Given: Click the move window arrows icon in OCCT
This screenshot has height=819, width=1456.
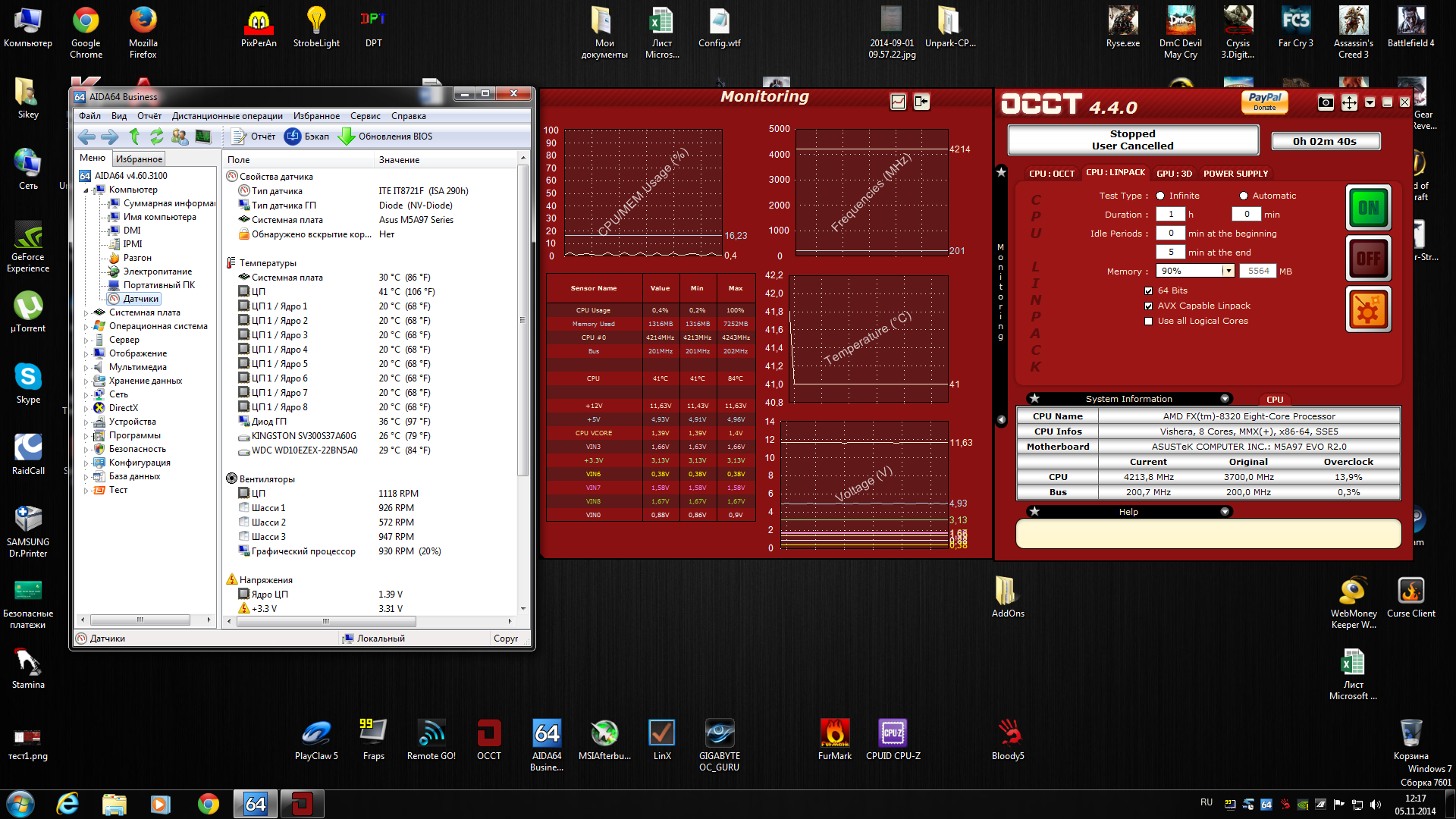Looking at the screenshot, I should tap(1349, 102).
